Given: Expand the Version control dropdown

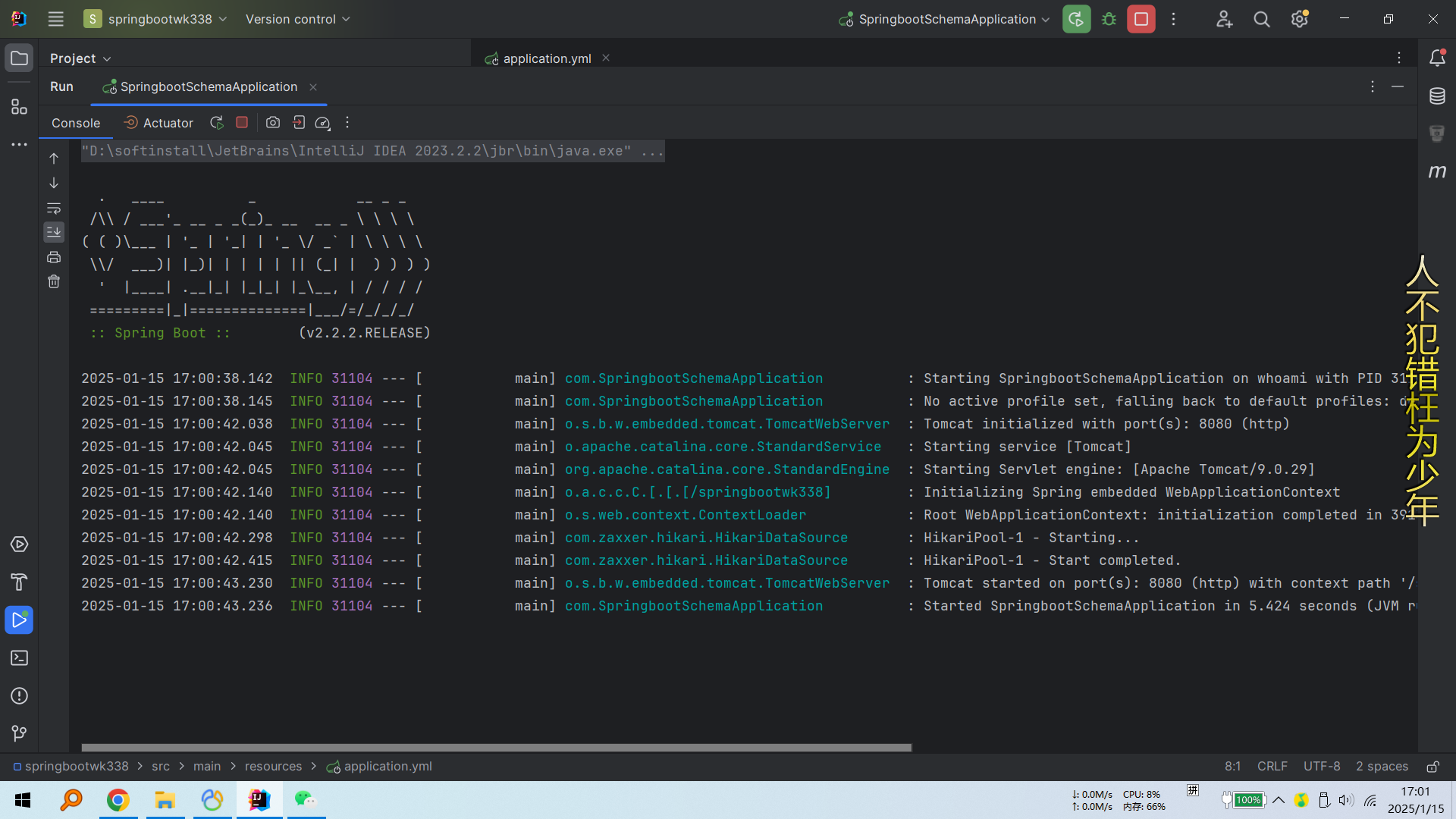Looking at the screenshot, I should (297, 19).
